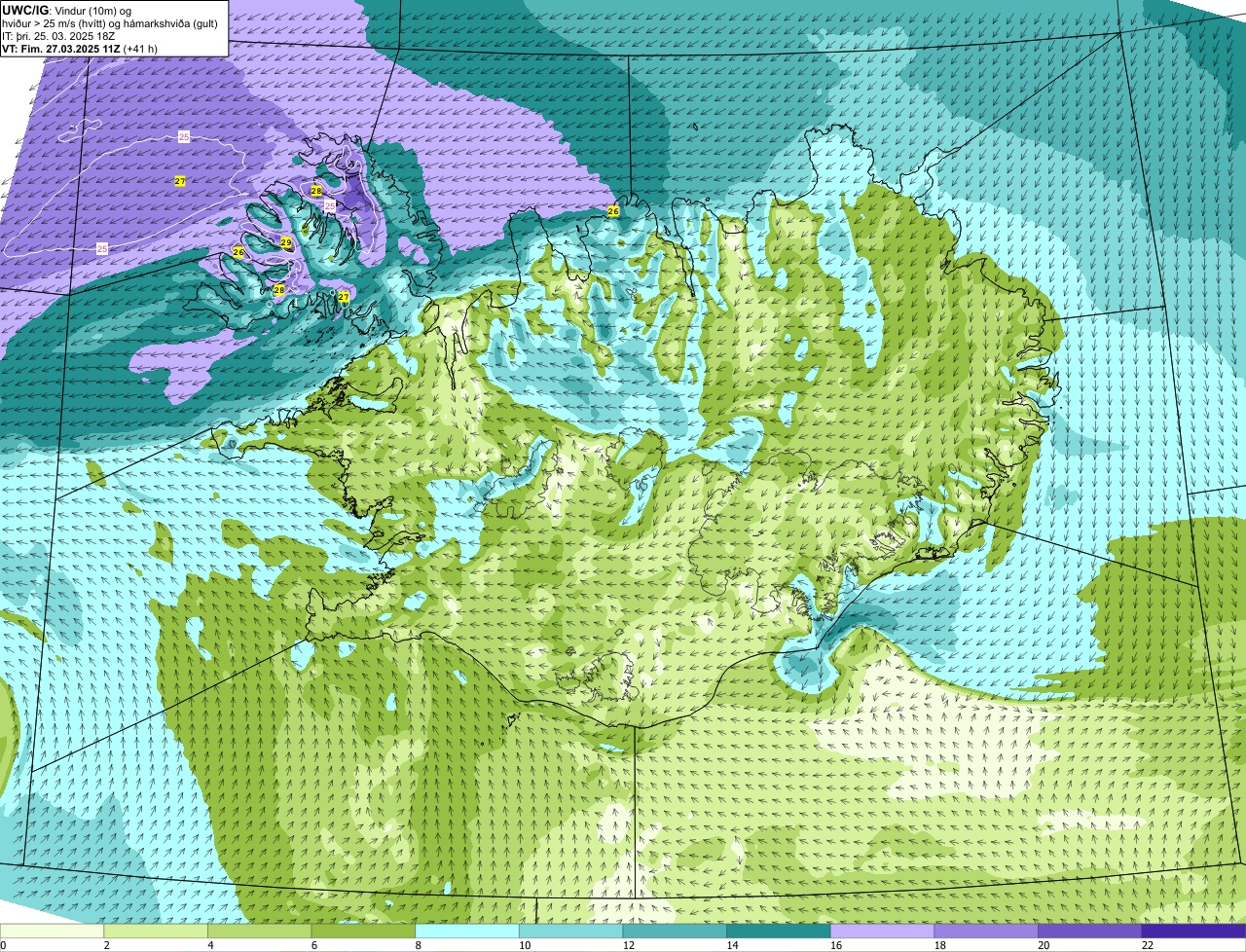The image size is (1246, 952).
Task: Click the "IT: þri. 25. 03. 2025 18Z" line
Action: point(59,35)
